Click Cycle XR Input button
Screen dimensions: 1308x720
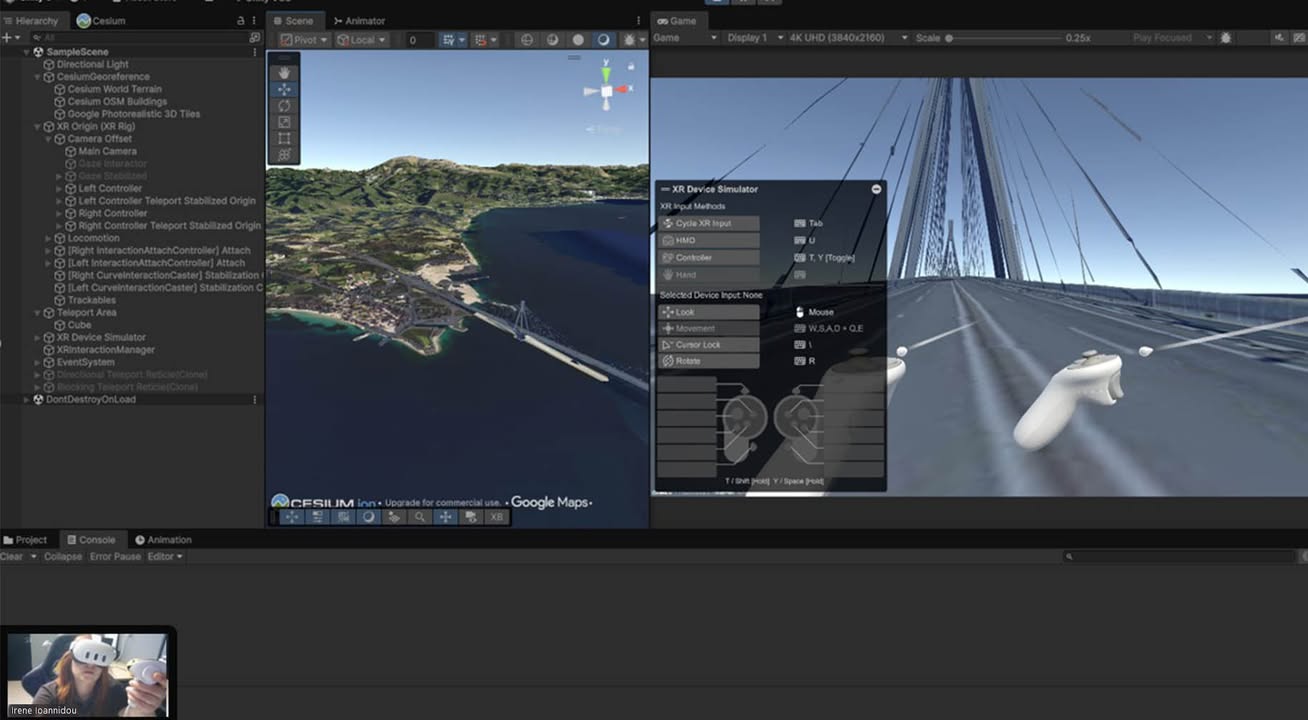pos(709,224)
